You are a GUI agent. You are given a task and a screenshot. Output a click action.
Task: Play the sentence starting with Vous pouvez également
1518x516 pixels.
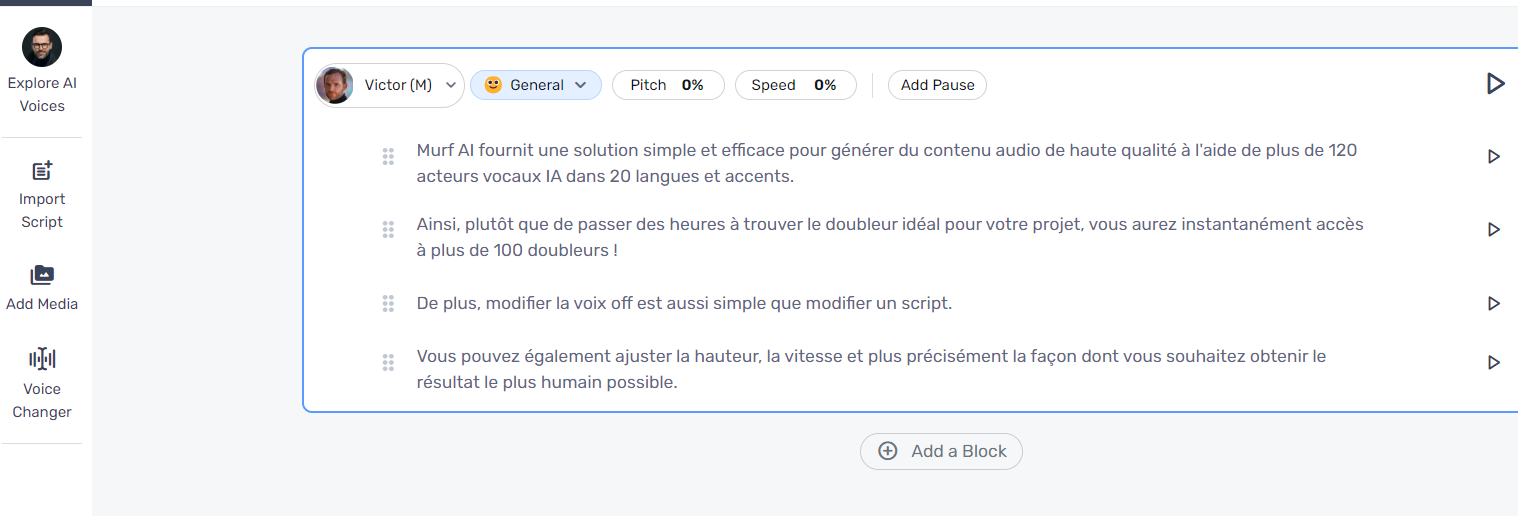(1494, 362)
